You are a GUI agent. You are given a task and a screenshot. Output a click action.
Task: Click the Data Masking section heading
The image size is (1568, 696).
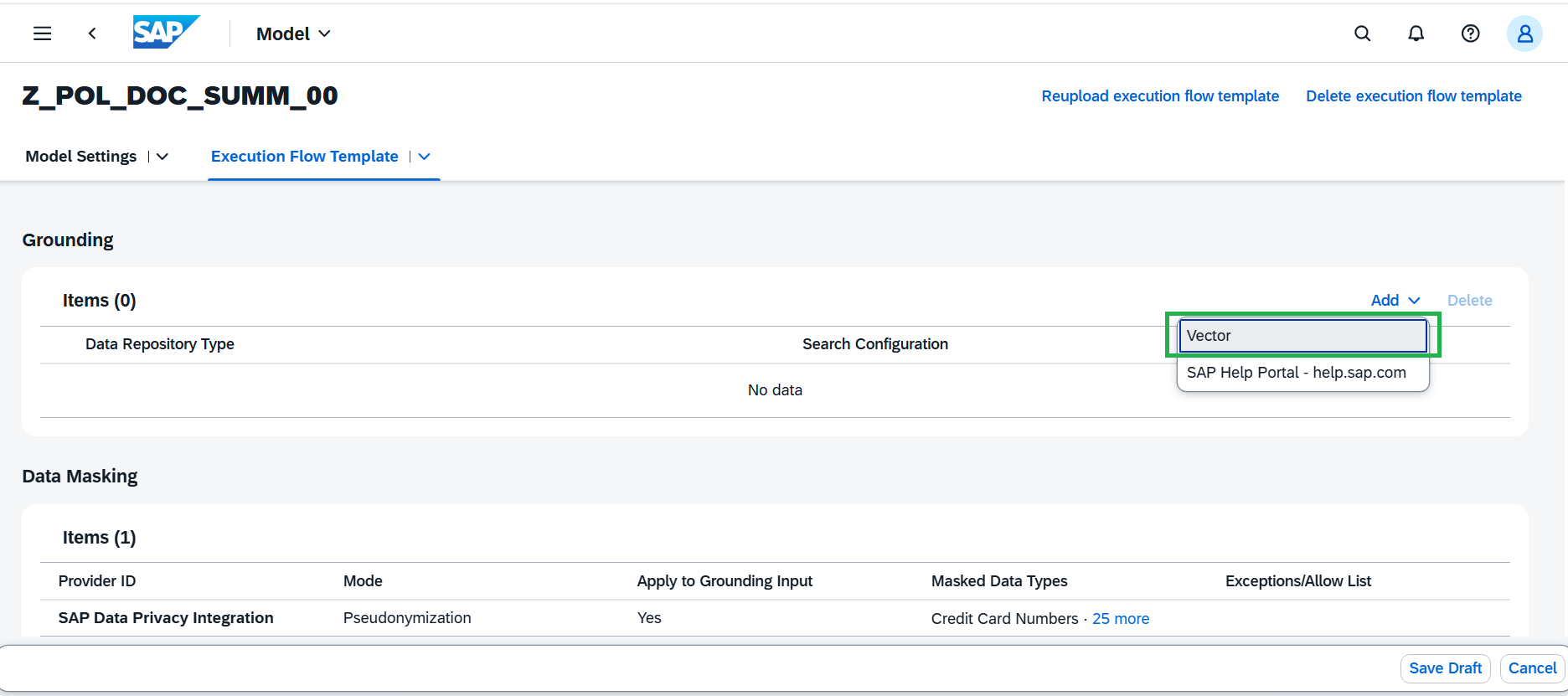tap(80, 477)
